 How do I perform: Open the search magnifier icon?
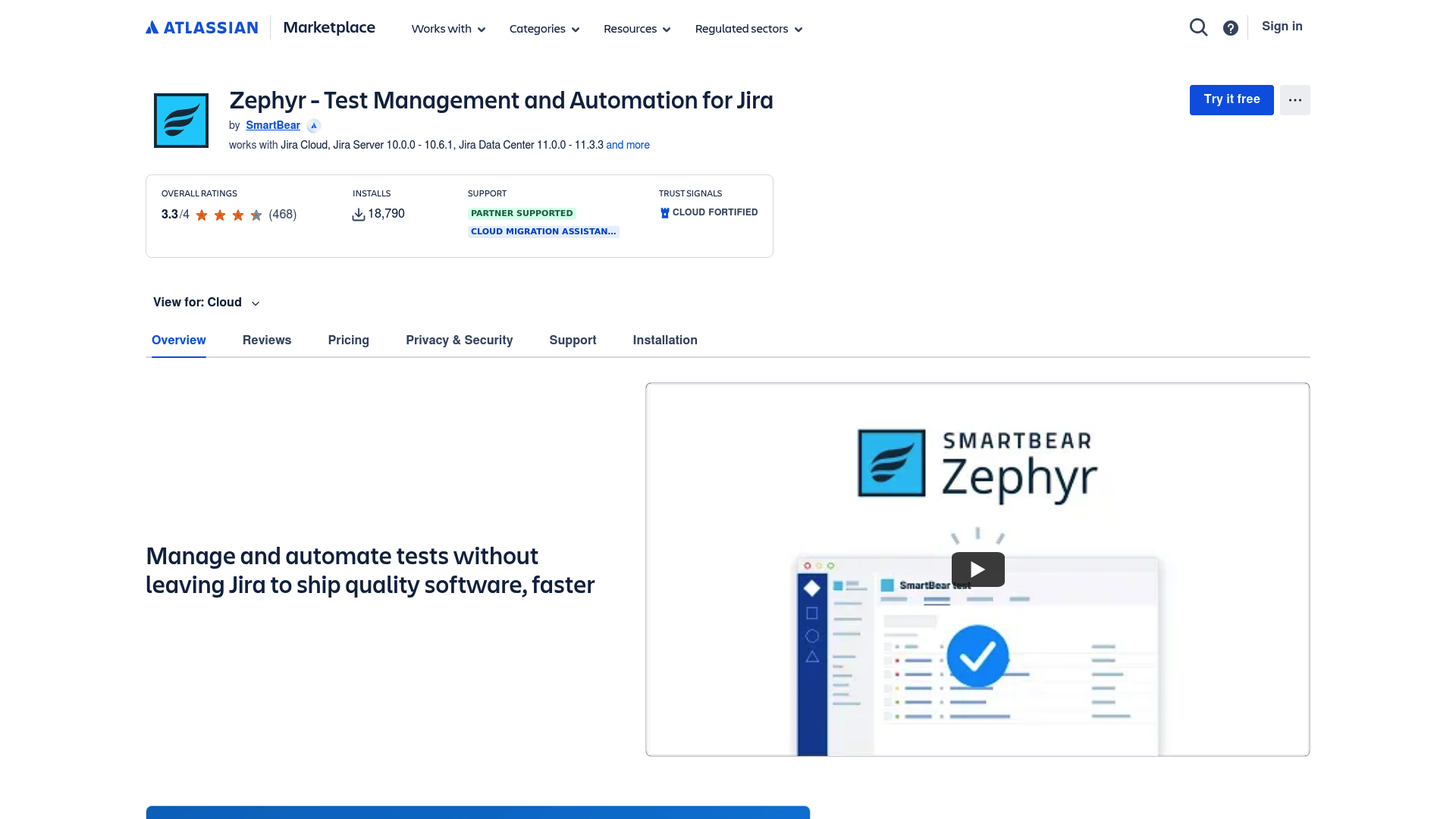pyautogui.click(x=1198, y=27)
